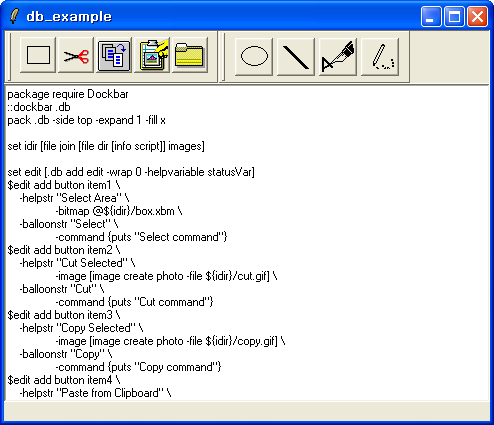The image size is (494, 425).
Task: Click the edit toolbar's docking handle
Action: tap(10, 57)
